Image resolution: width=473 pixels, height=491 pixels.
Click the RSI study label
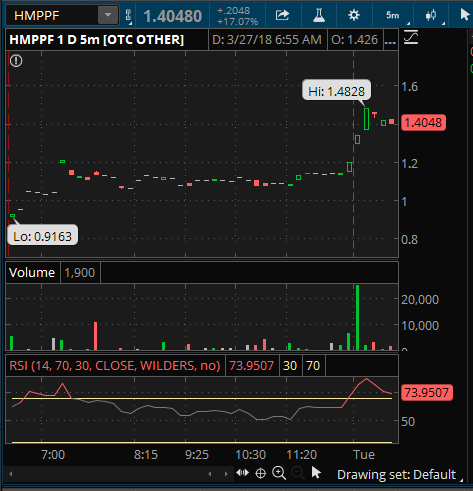pos(115,366)
